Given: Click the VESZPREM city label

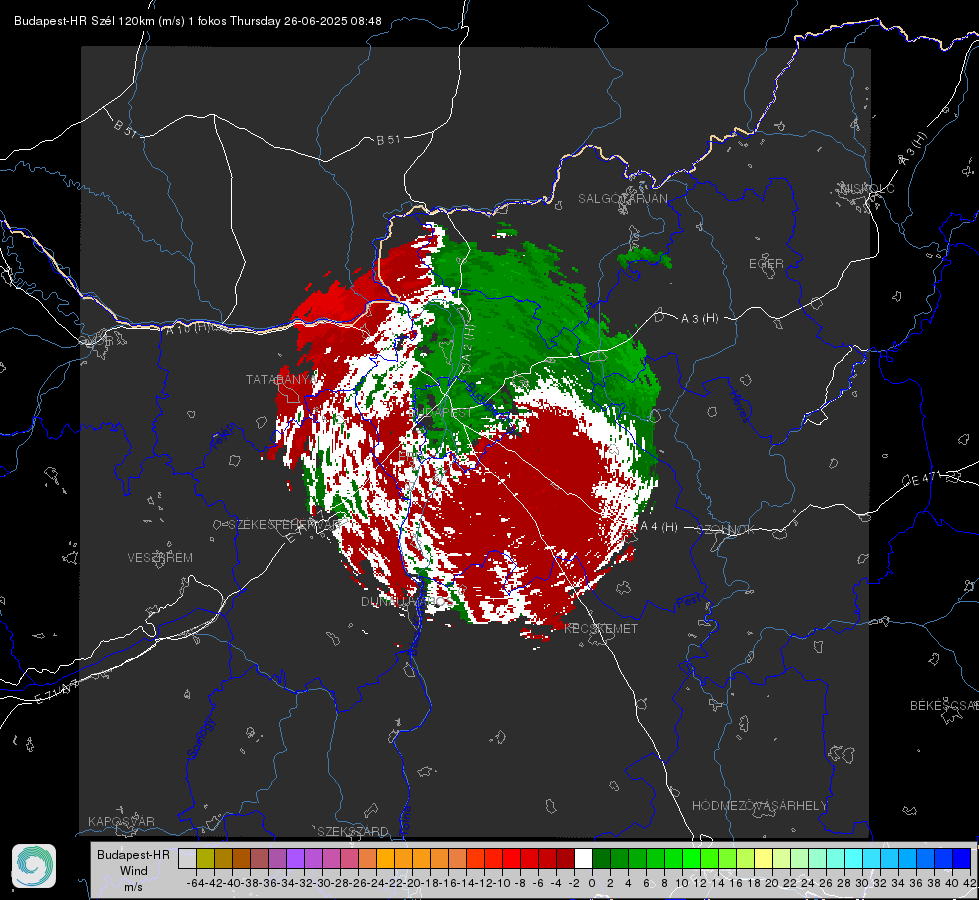Looking at the screenshot, I should click(x=160, y=557).
